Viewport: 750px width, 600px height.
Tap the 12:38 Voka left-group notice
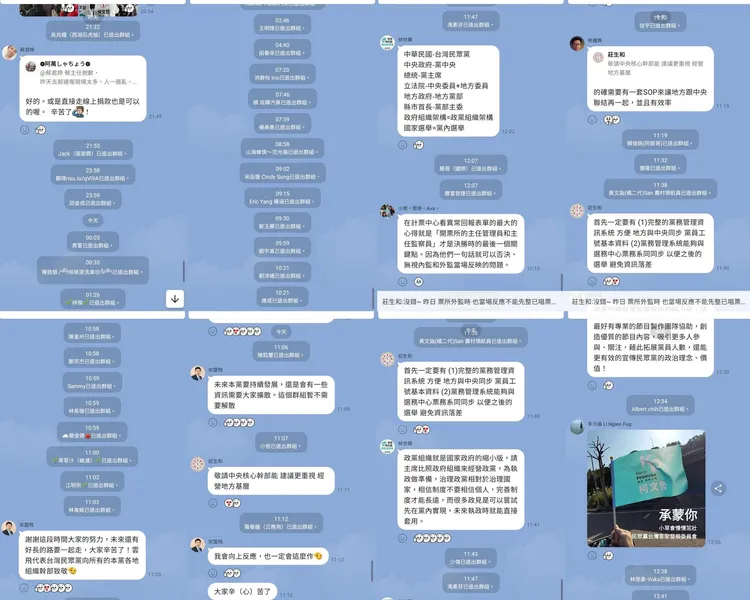coord(660,575)
